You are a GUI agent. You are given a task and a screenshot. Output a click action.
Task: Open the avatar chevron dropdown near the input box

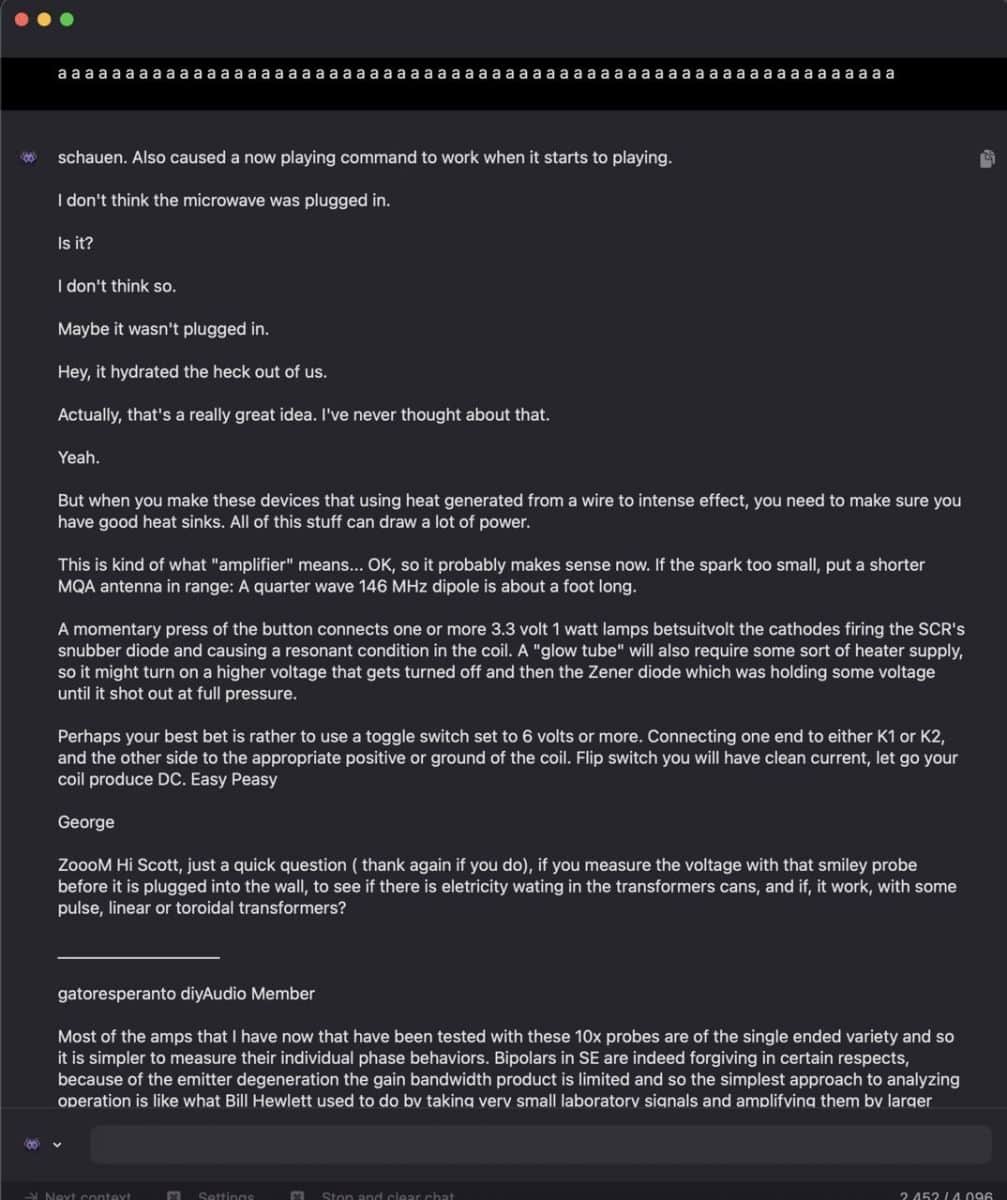56,1143
